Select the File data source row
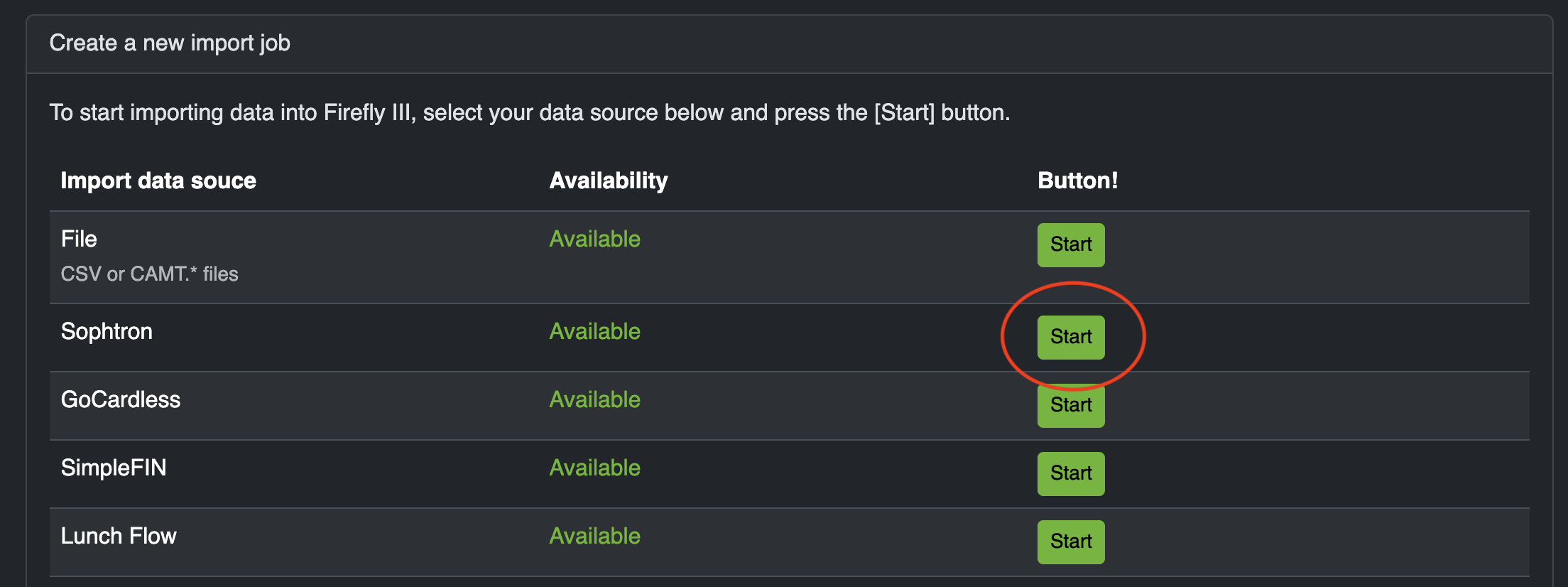Screen dimensions: 1568x587 (x=78, y=239)
